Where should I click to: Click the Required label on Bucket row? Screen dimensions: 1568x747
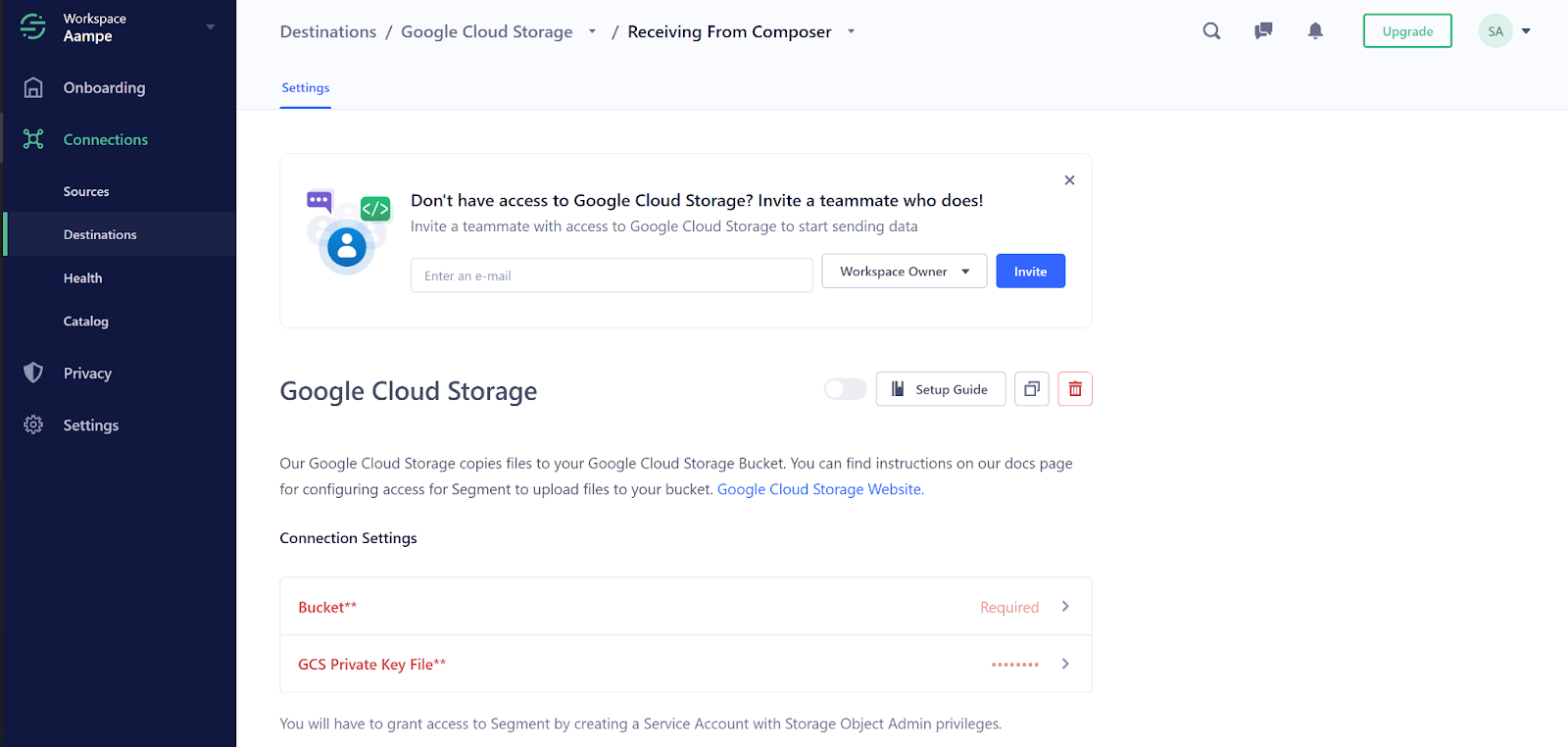pyautogui.click(x=1009, y=607)
